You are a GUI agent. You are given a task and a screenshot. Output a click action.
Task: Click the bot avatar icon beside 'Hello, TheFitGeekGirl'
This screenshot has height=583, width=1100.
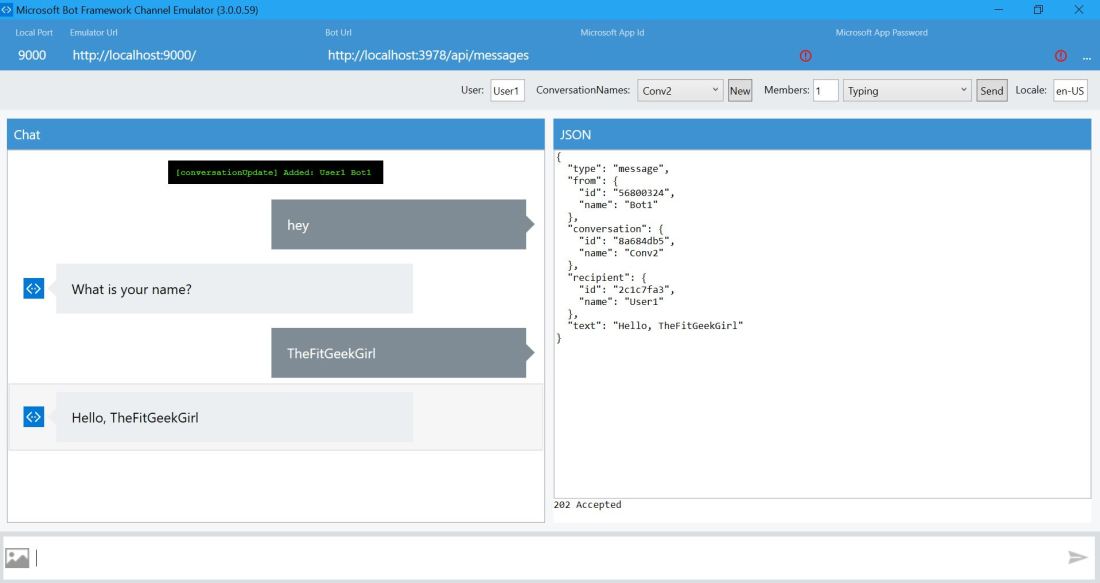click(x=32, y=417)
